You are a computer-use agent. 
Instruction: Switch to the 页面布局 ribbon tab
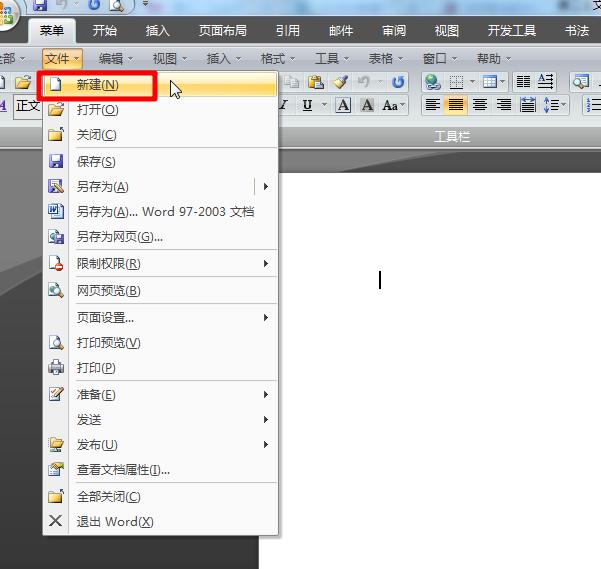[223, 30]
